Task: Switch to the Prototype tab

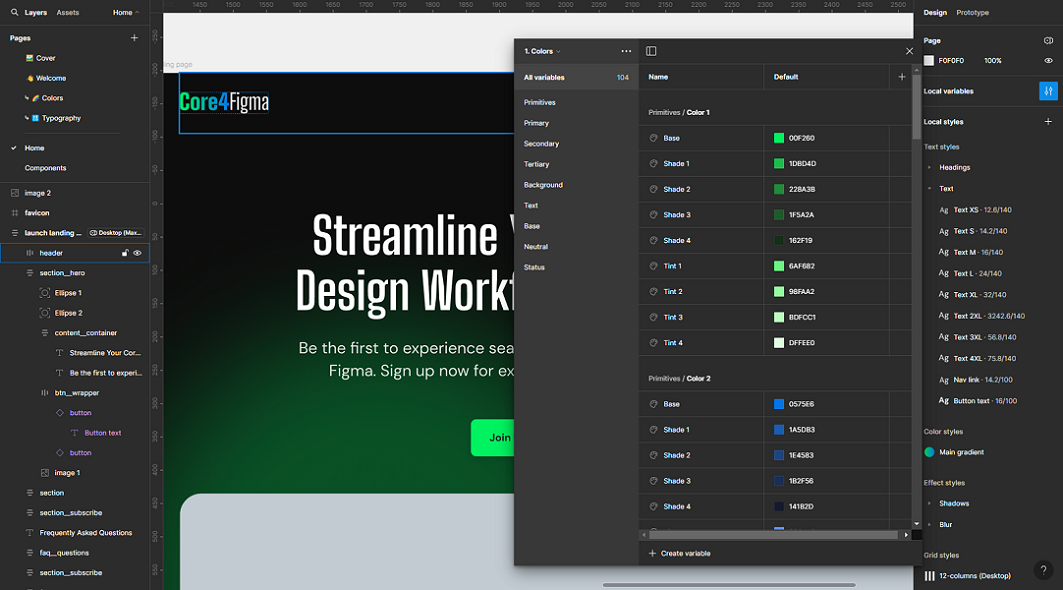Action: (972, 13)
